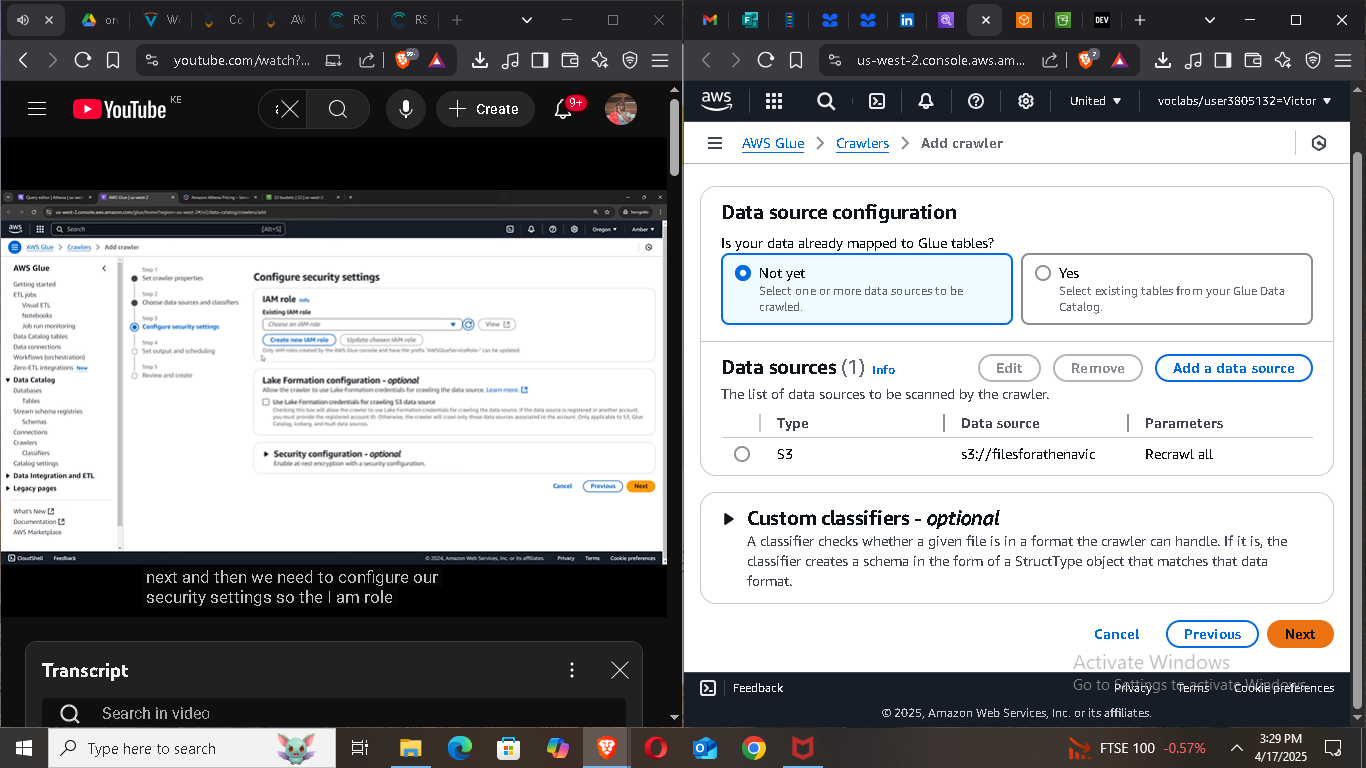Open YouTube notifications bell

tap(564, 109)
